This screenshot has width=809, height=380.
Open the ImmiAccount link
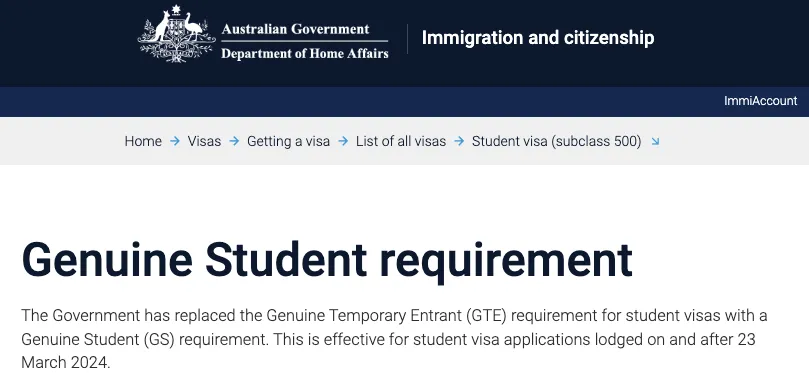761,101
